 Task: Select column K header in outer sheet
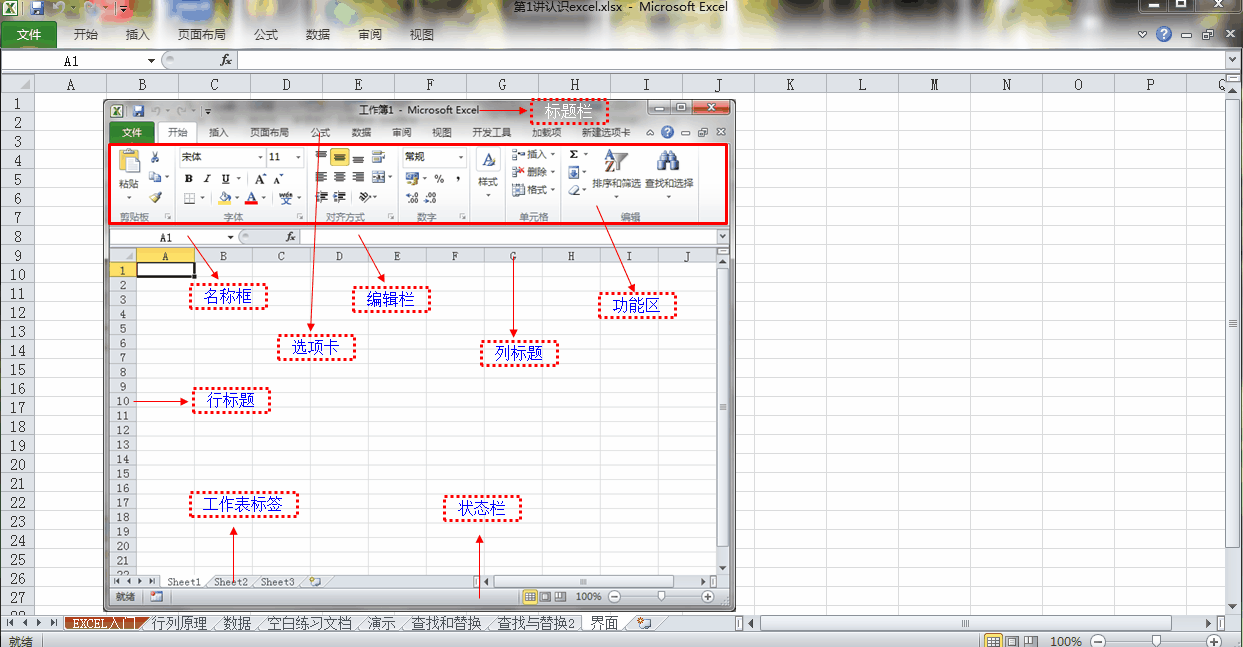click(790, 85)
